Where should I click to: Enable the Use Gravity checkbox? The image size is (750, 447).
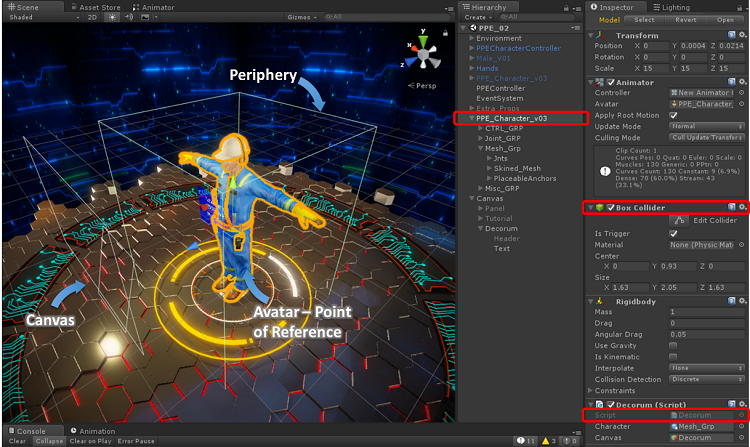[673, 345]
